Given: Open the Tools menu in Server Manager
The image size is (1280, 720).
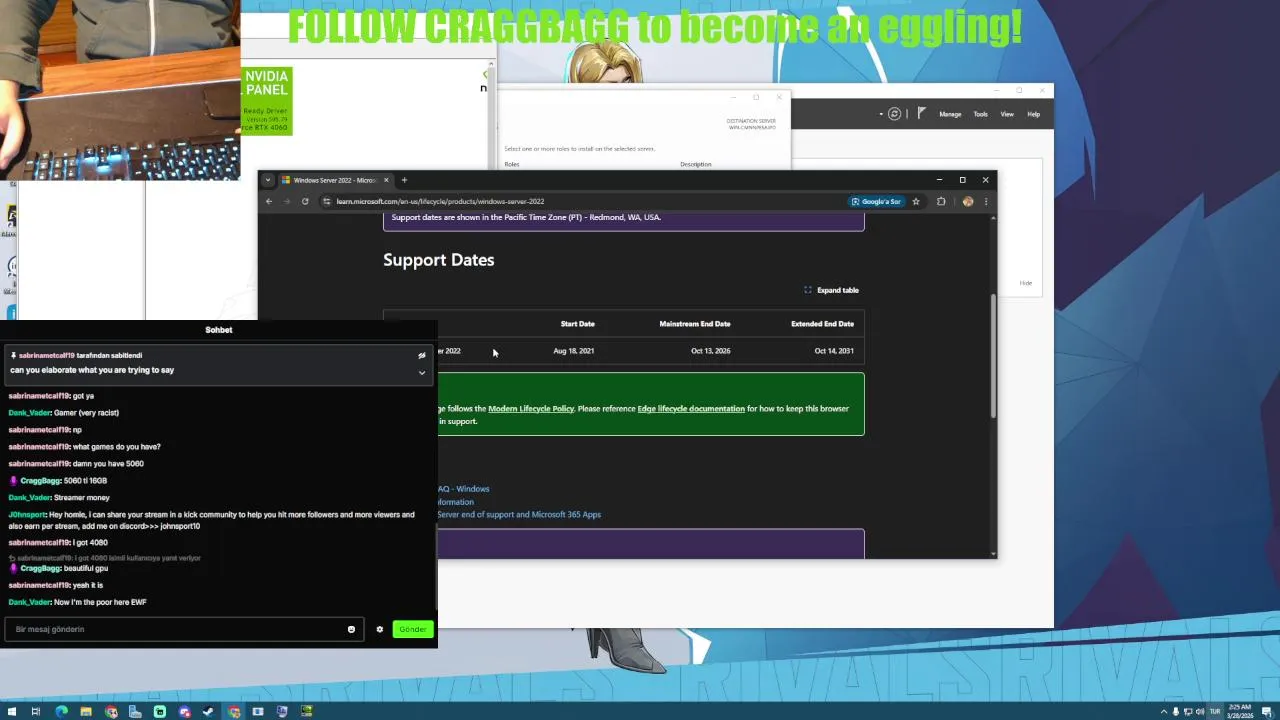Looking at the screenshot, I should click(981, 114).
